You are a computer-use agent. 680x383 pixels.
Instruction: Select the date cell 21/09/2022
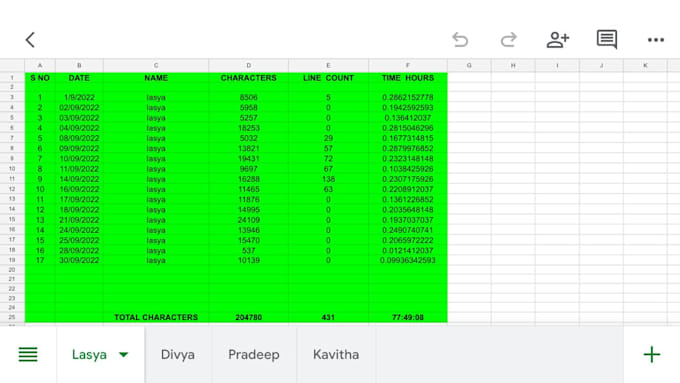79,220
